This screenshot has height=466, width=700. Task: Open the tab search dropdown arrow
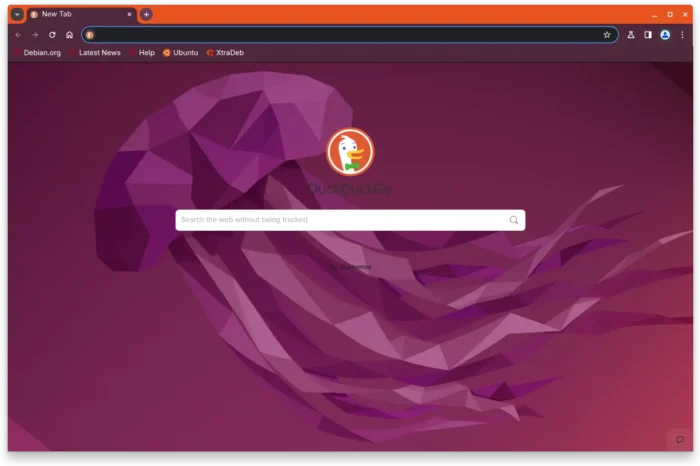coord(17,14)
